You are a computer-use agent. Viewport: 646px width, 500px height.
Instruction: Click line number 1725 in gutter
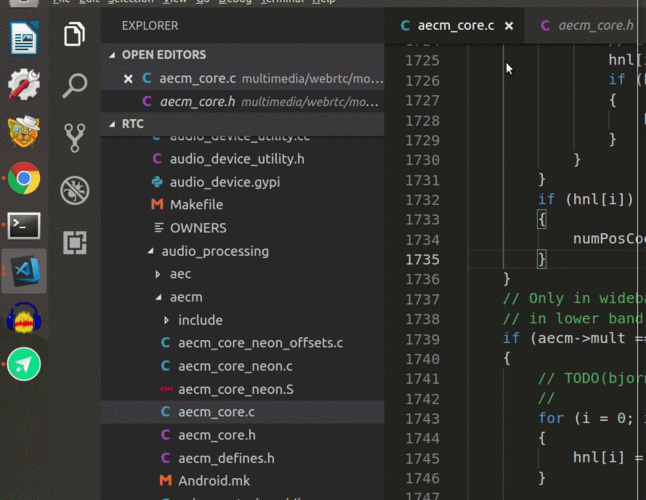click(422, 61)
